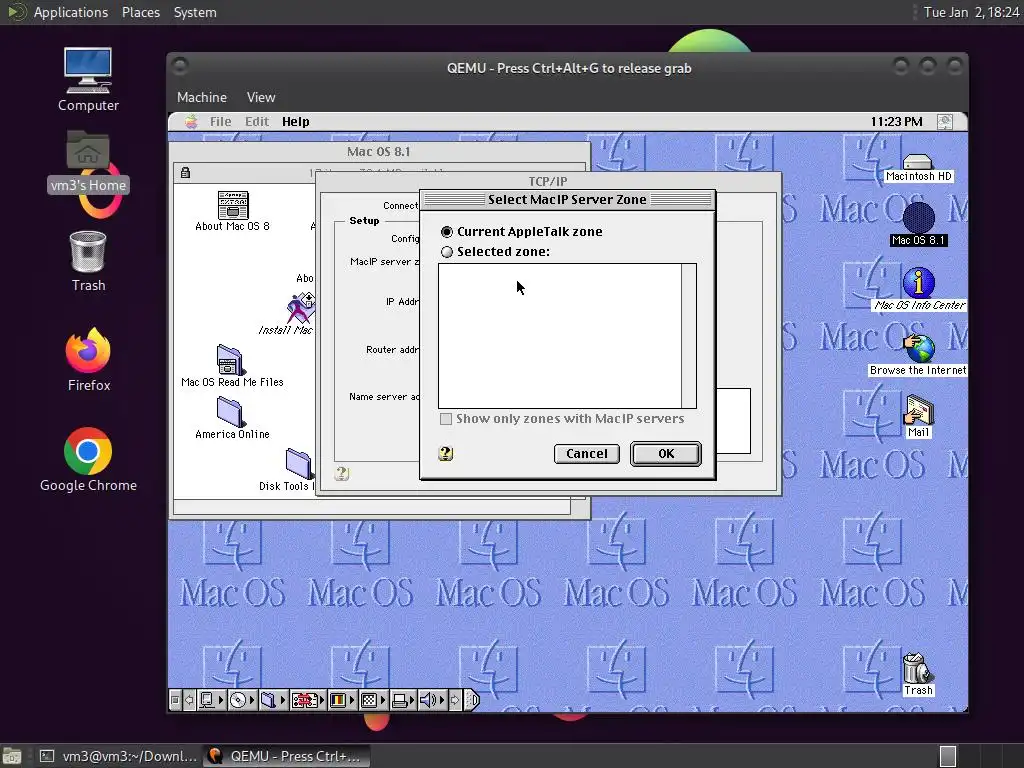Click the Cancel button

coord(586,454)
